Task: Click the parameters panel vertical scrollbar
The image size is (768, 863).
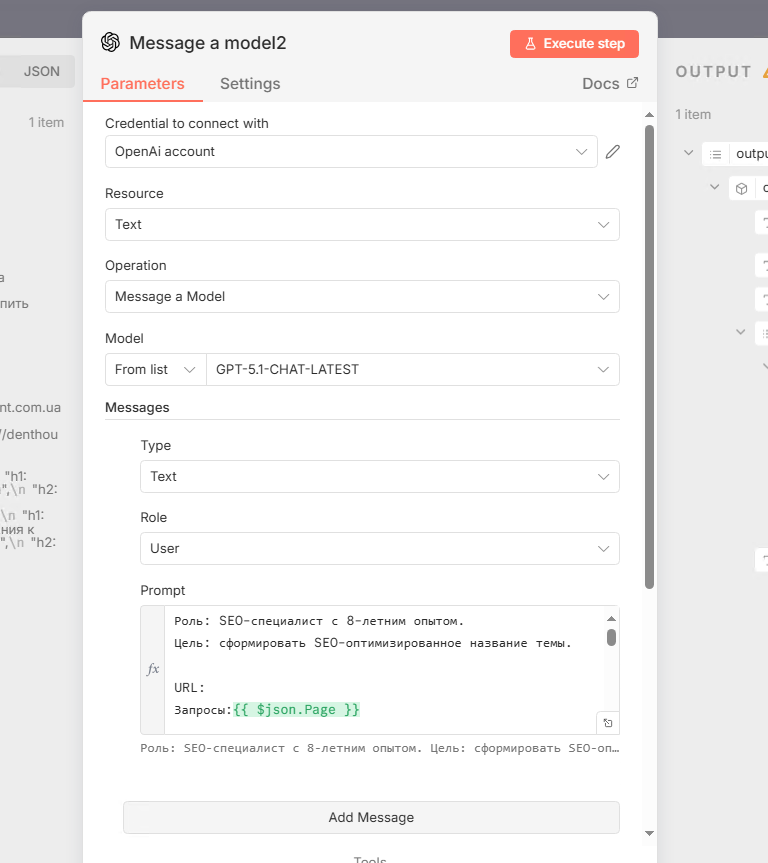Action: 649,357
